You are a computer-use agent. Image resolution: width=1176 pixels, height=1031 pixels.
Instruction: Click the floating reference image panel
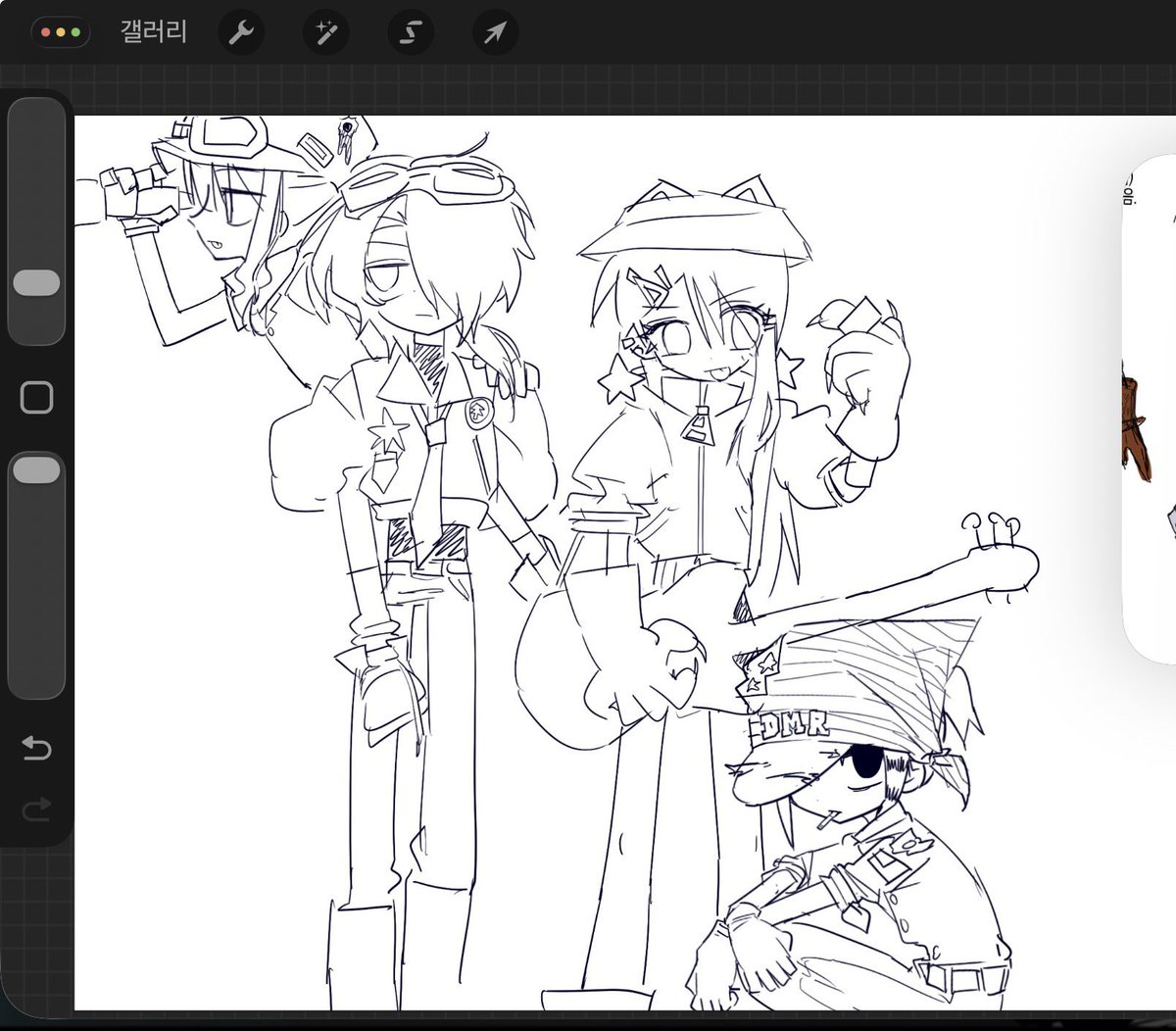[x=1150, y=408]
